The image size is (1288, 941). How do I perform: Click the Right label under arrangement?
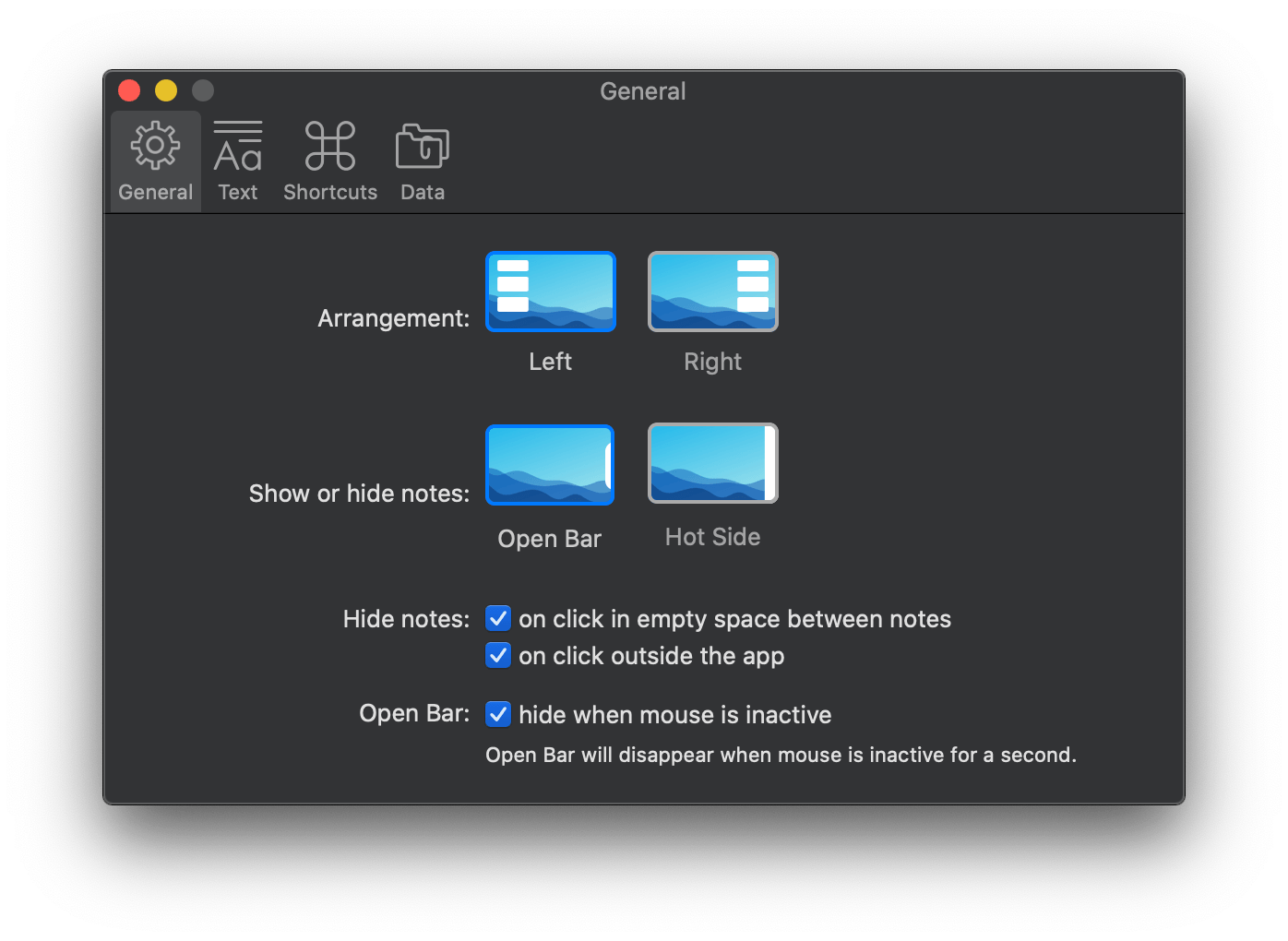pyautogui.click(x=712, y=362)
